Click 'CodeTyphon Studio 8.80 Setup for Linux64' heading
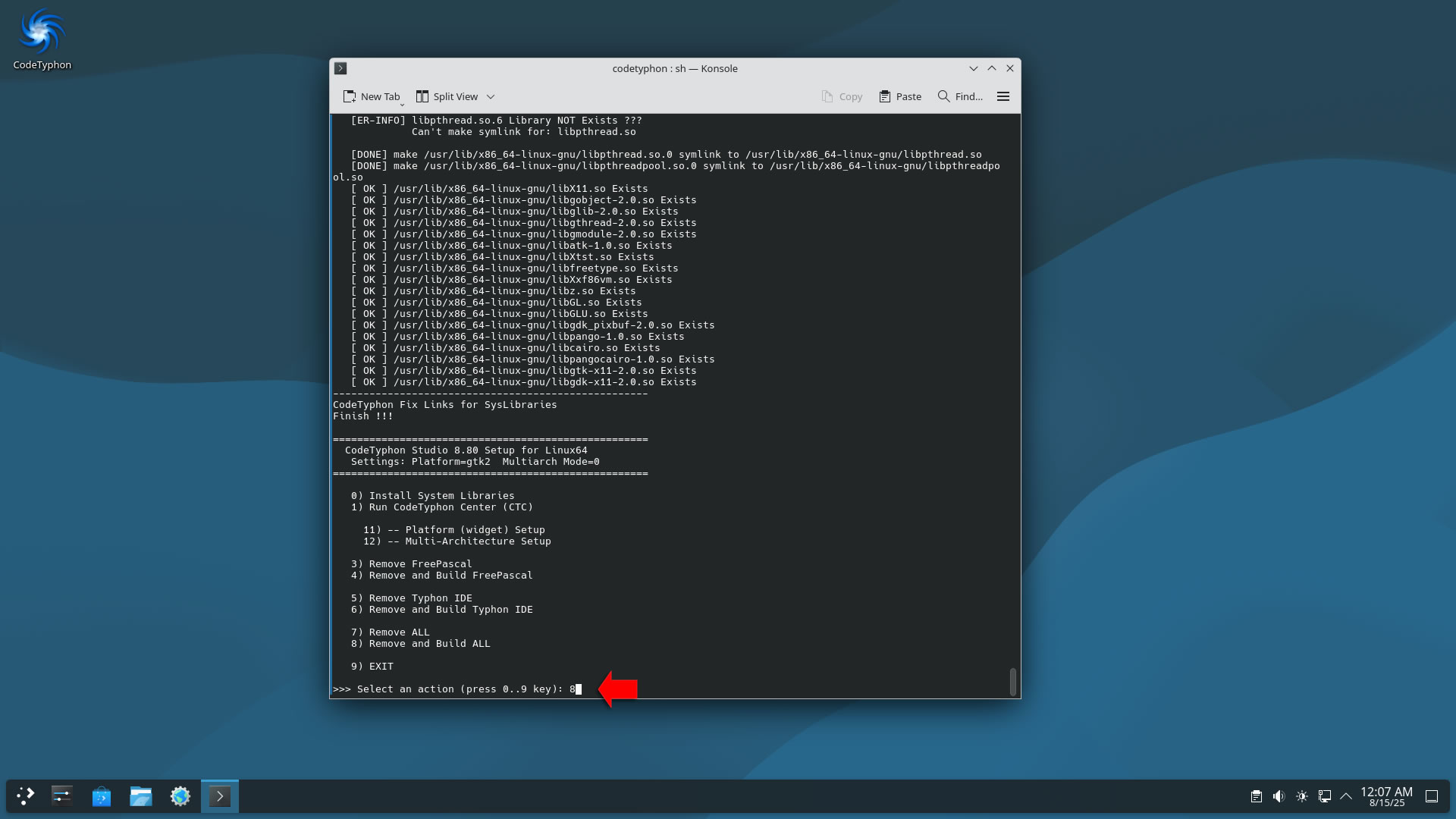The width and height of the screenshot is (1456, 819). click(x=466, y=450)
